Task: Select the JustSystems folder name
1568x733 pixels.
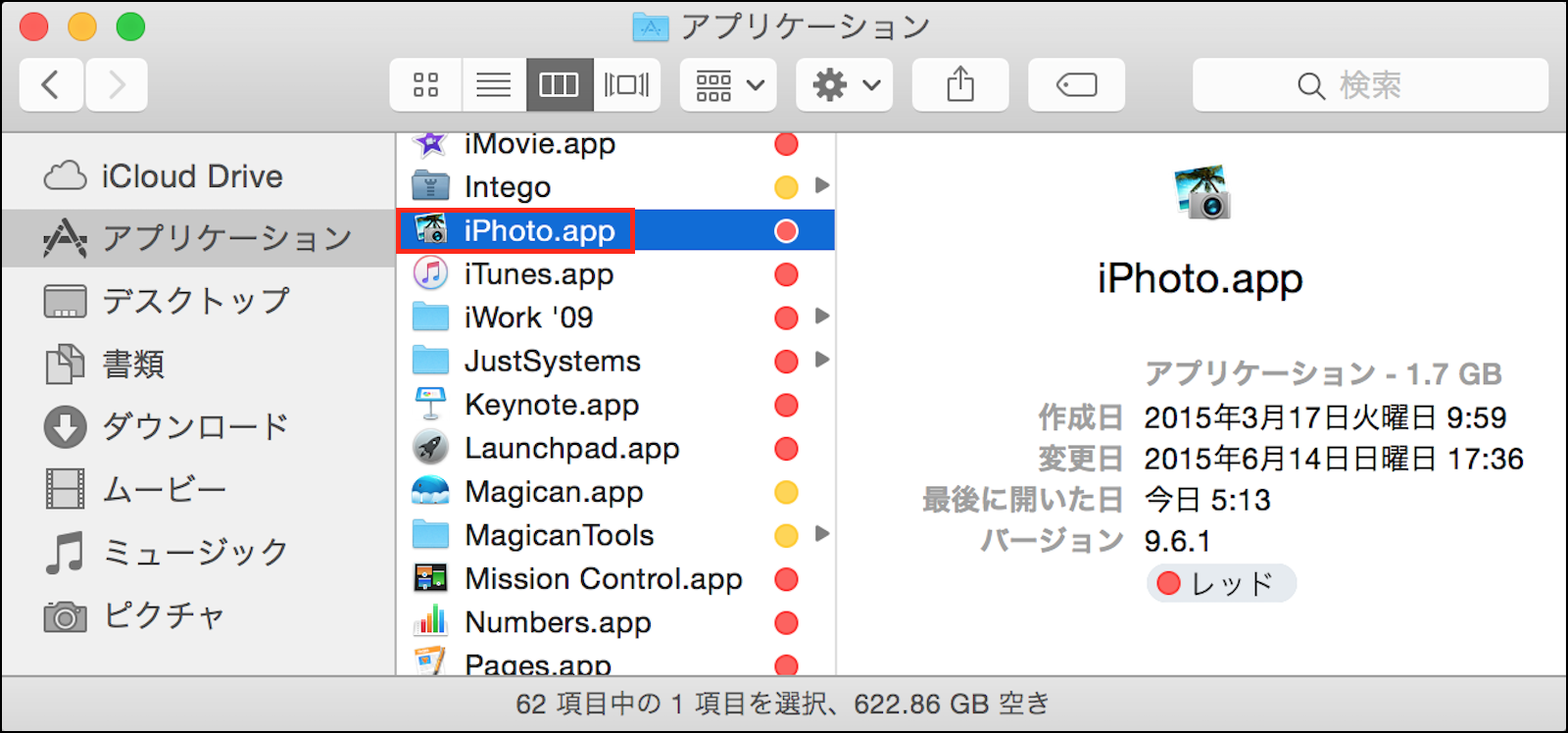Action: coord(553,362)
